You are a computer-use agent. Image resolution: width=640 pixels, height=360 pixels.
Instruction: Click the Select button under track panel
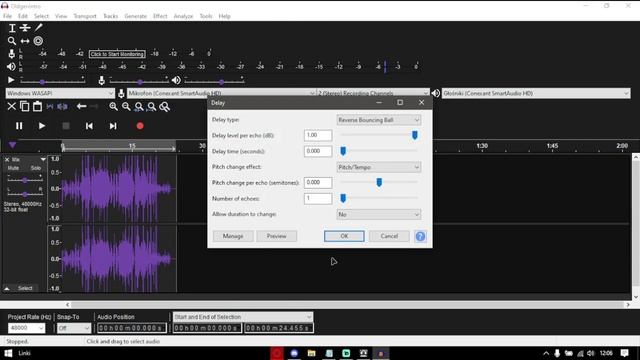click(x=25, y=288)
